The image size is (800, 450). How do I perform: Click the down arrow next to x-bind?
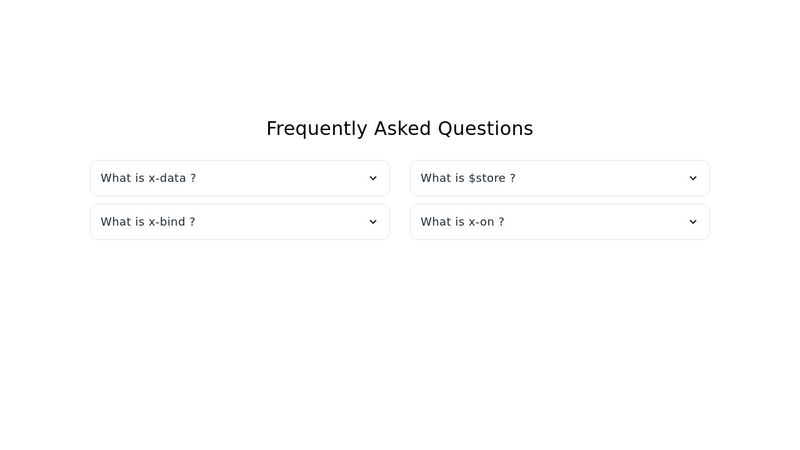point(373,222)
